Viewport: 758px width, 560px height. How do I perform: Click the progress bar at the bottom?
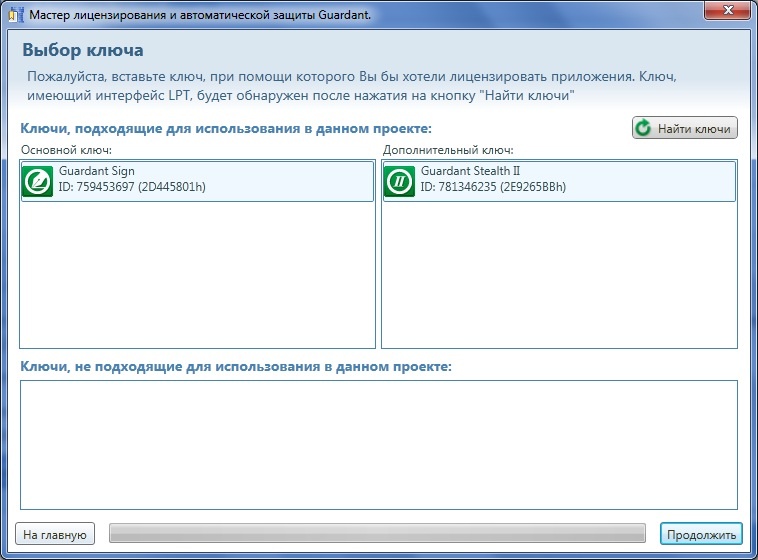(x=377, y=534)
